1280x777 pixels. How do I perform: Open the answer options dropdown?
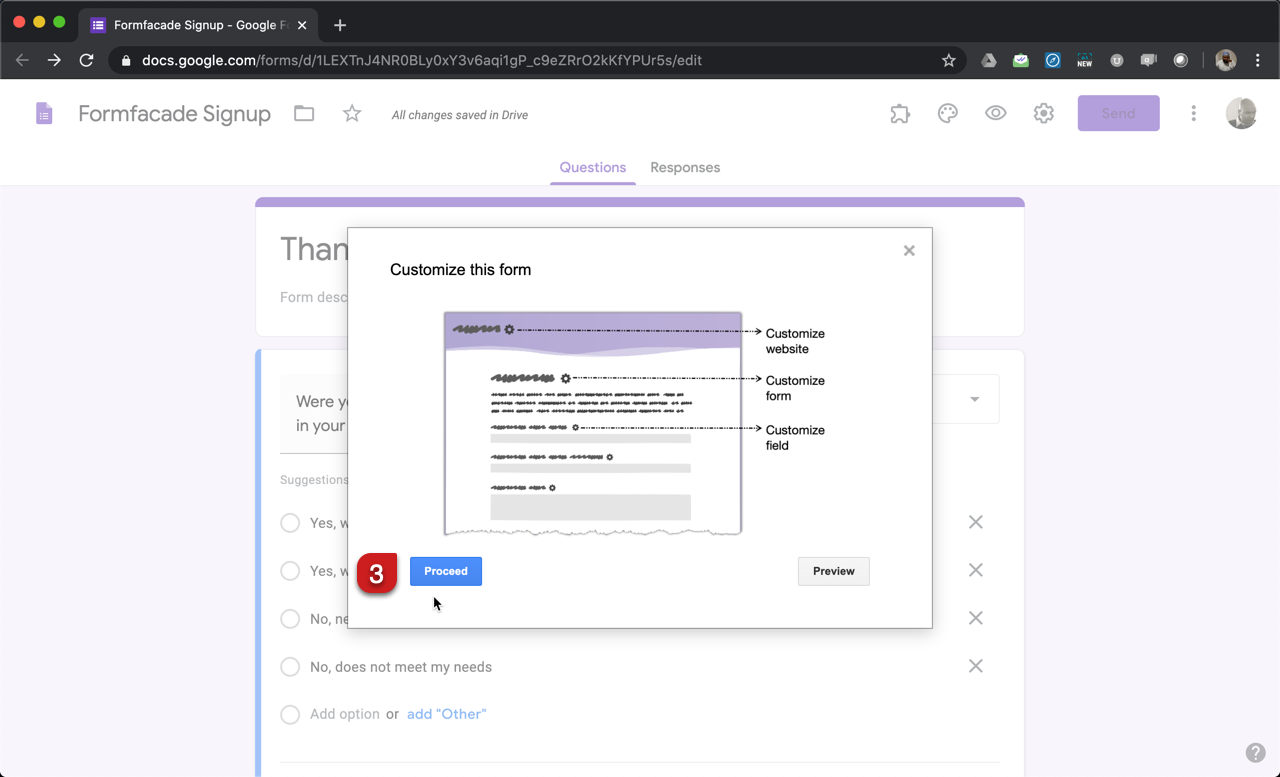click(973, 398)
